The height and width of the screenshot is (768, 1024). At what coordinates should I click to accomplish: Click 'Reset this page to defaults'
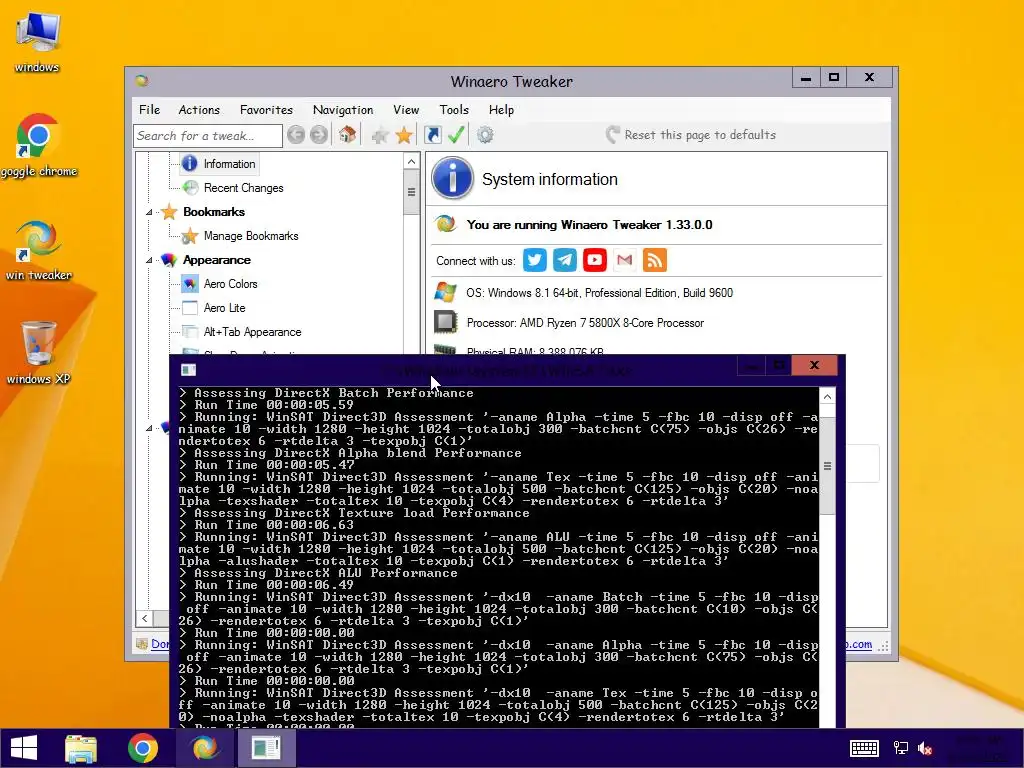691,135
